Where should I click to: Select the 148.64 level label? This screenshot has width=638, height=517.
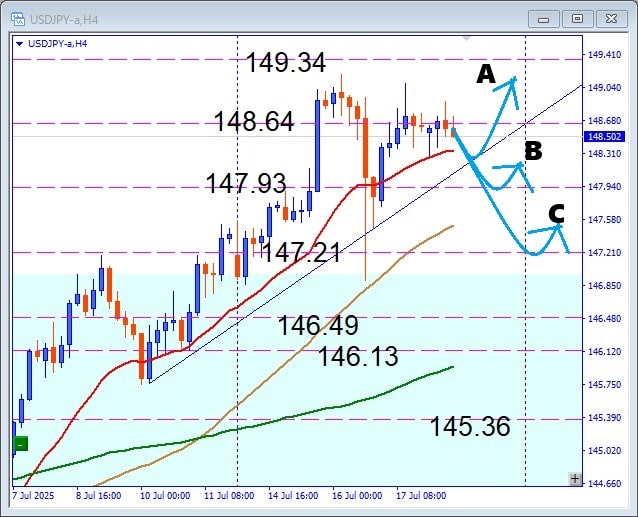point(253,122)
